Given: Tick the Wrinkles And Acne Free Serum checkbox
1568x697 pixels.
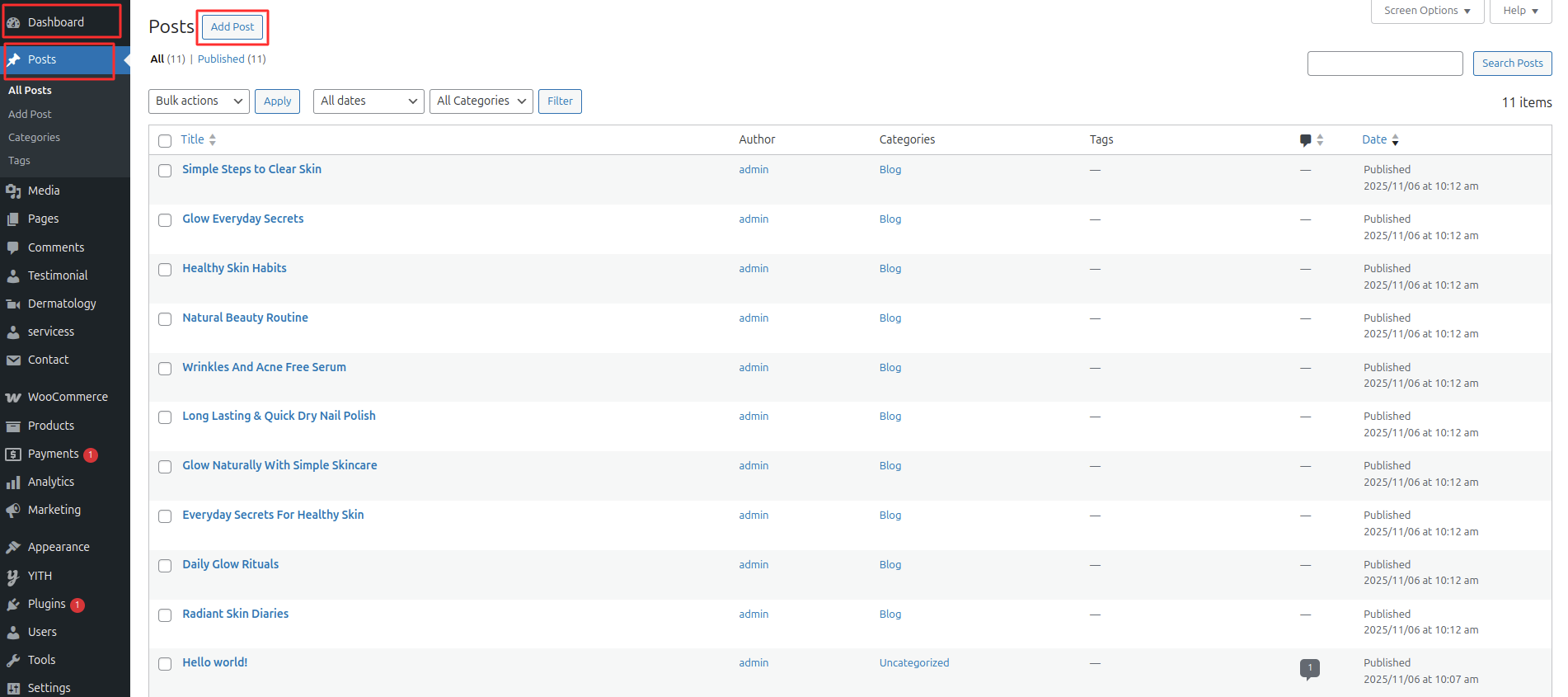Looking at the screenshot, I should 165,369.
